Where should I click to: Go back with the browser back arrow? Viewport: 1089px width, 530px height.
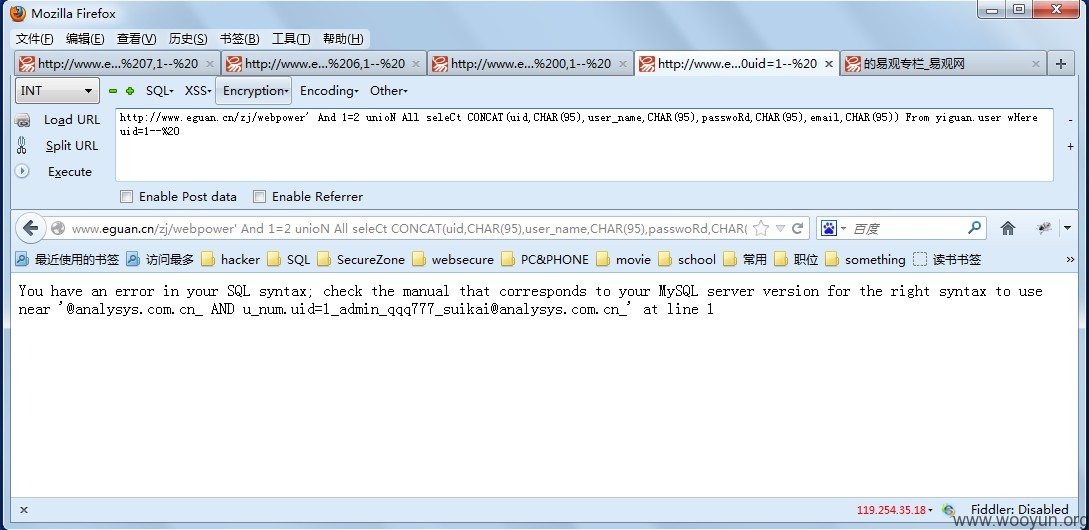[x=30, y=228]
